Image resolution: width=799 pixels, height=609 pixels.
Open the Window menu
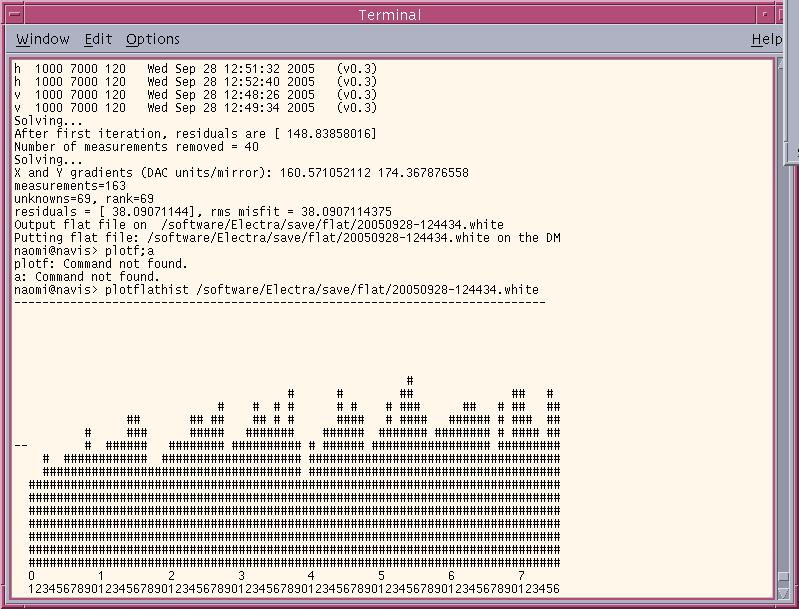43,39
